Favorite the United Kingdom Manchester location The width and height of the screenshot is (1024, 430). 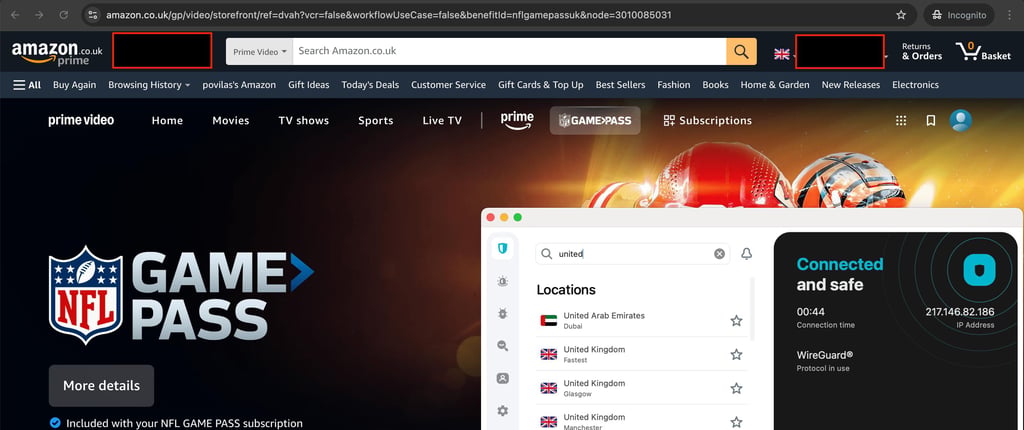tap(736, 422)
